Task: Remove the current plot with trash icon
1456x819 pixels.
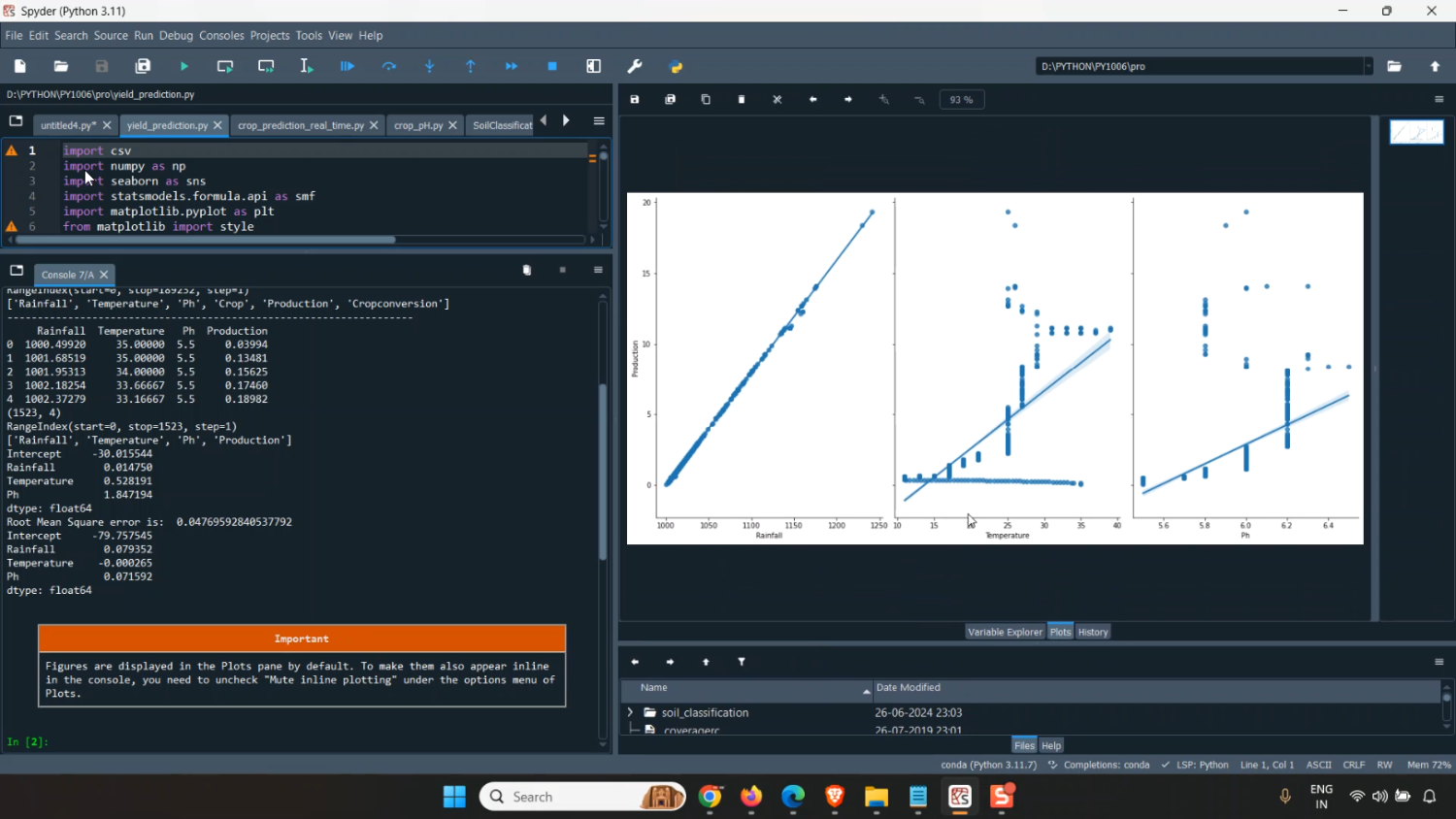Action: coord(742,99)
